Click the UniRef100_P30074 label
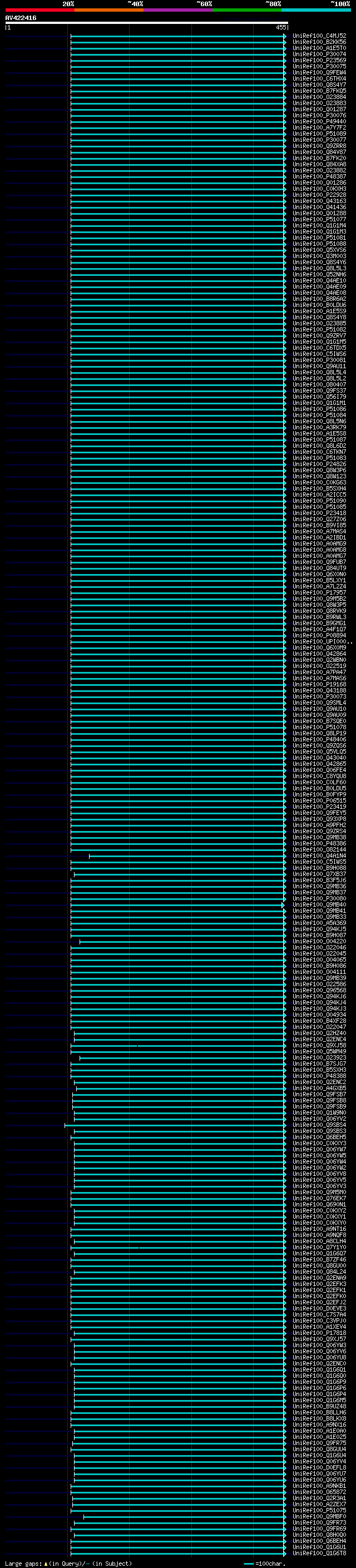This screenshot has width=356, height=1568. pos(319,54)
